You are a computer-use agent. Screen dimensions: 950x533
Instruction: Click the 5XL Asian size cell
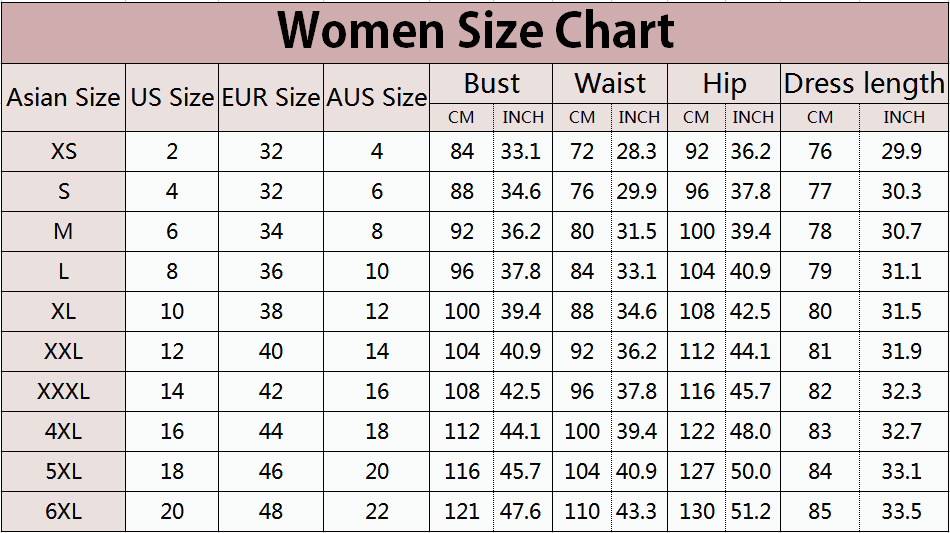pos(63,472)
